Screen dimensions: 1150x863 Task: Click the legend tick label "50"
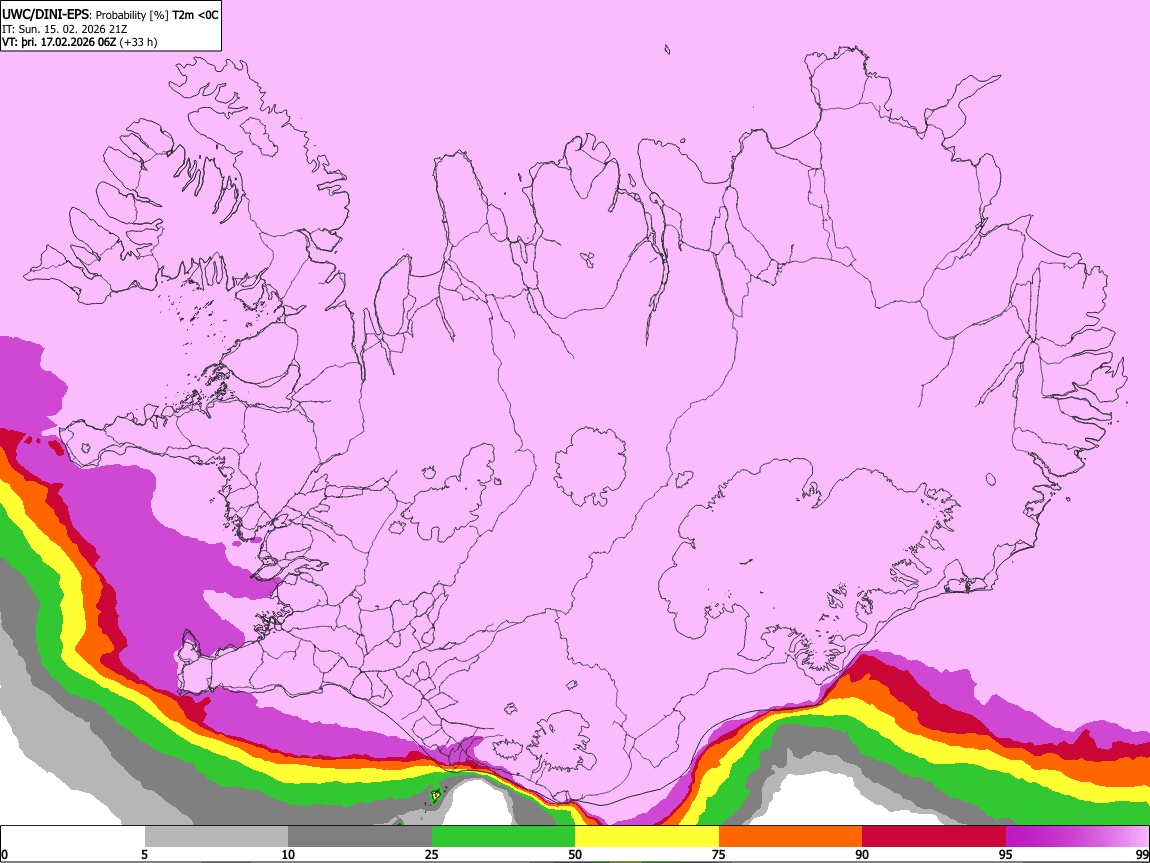575,855
